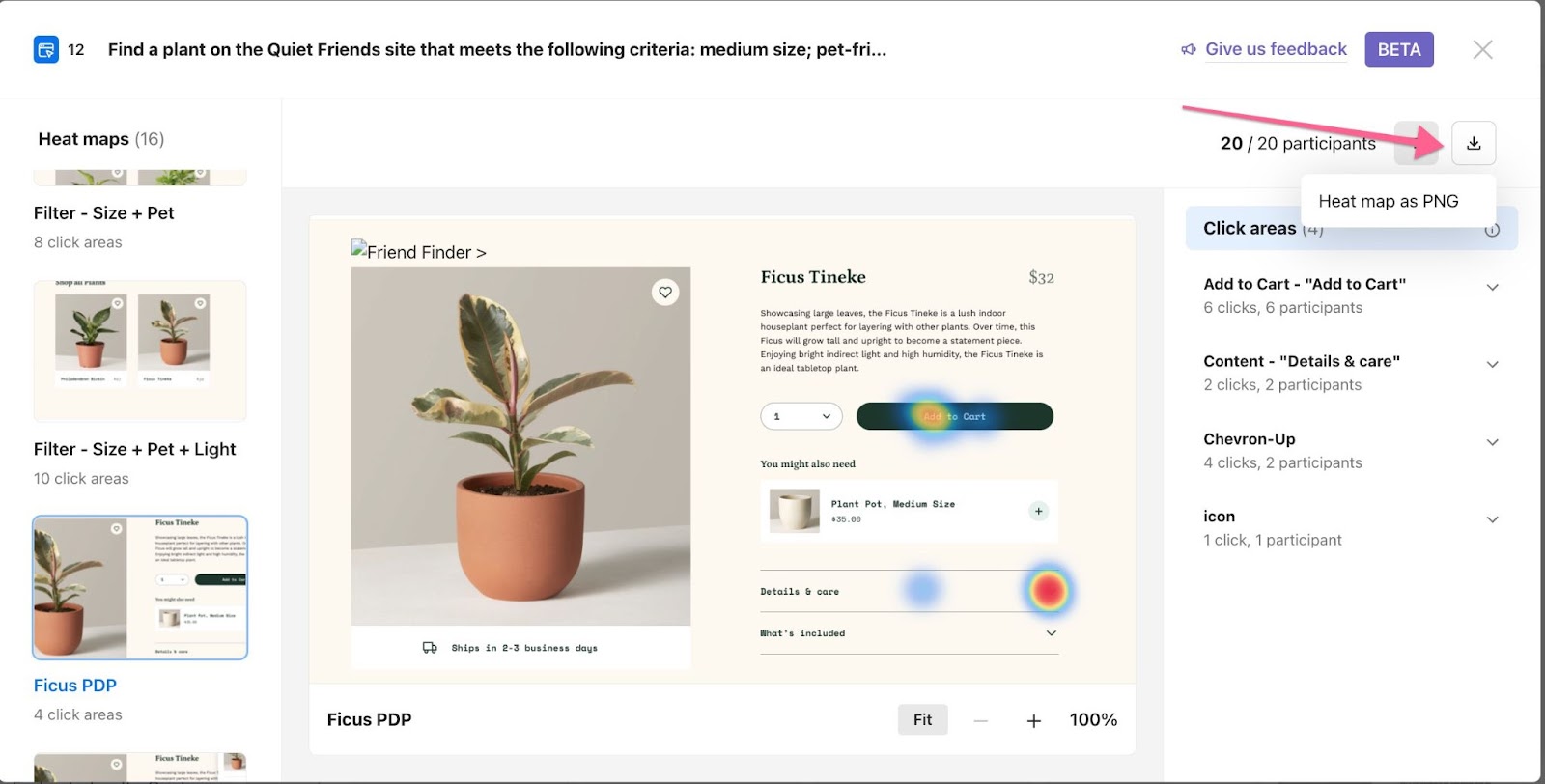1545x784 pixels.
Task: Click the heart favorite icon on plant image
Action: [665, 292]
